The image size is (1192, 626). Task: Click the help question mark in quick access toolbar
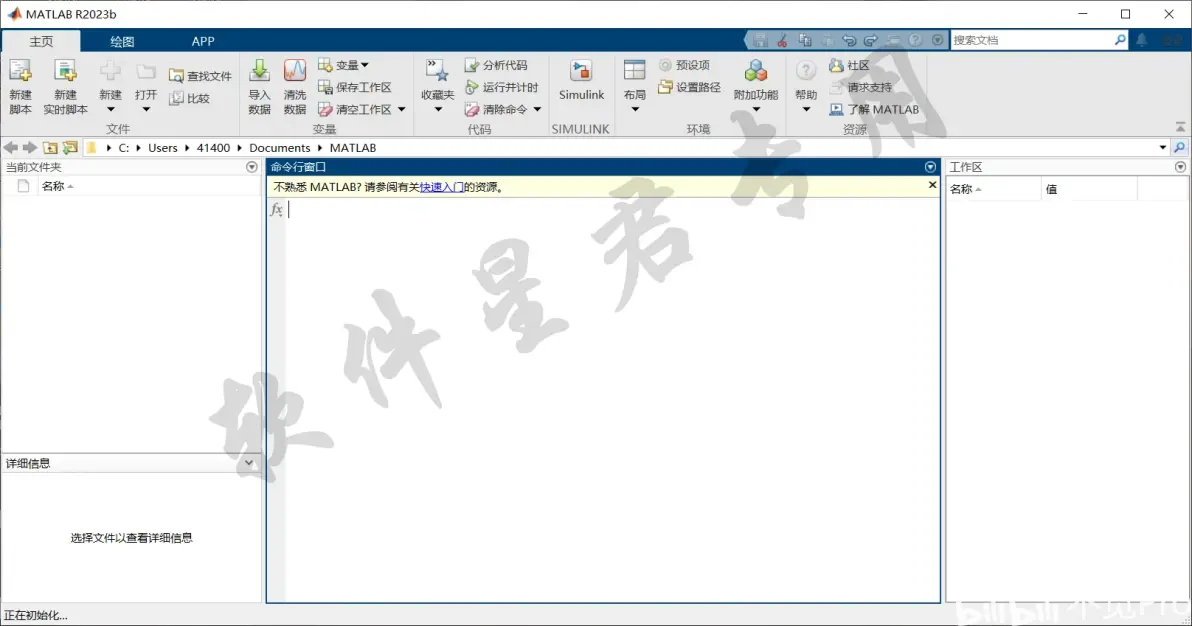pos(915,40)
